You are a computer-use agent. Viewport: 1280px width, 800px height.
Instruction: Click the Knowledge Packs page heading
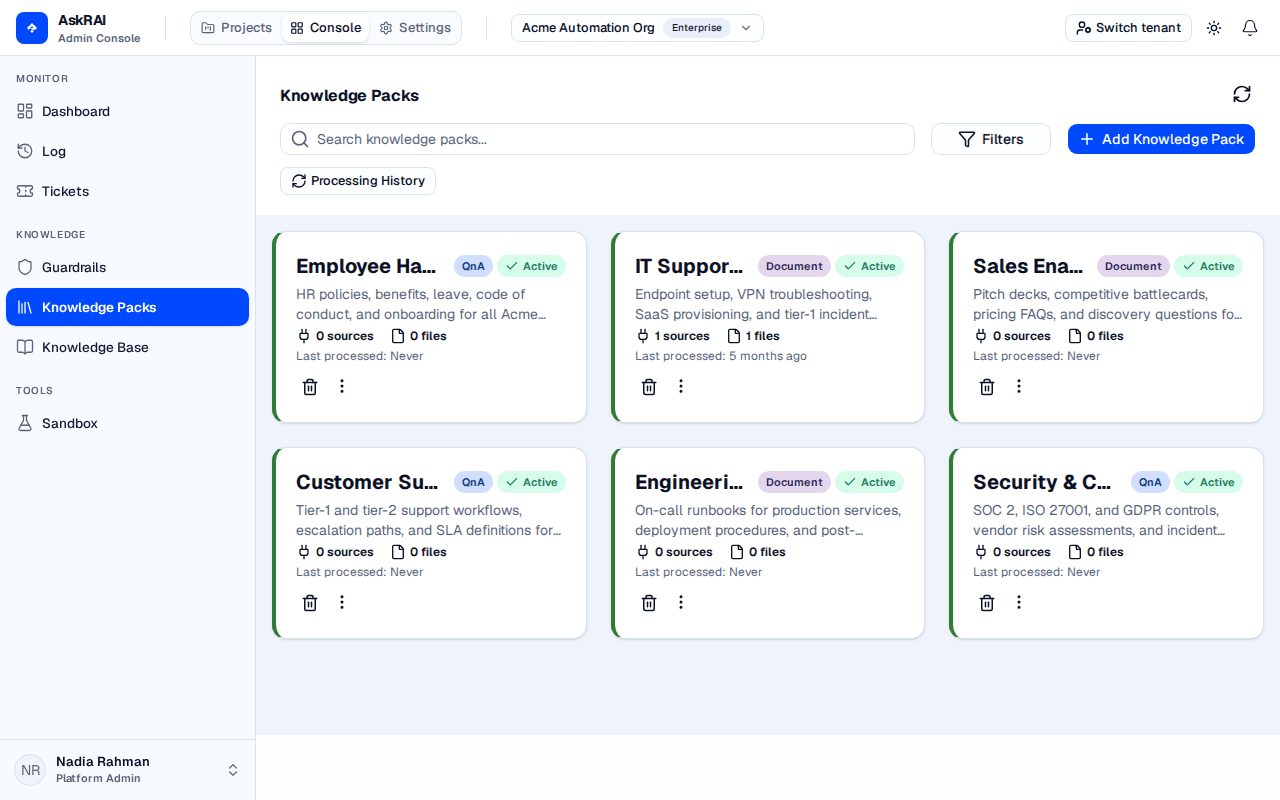349,95
